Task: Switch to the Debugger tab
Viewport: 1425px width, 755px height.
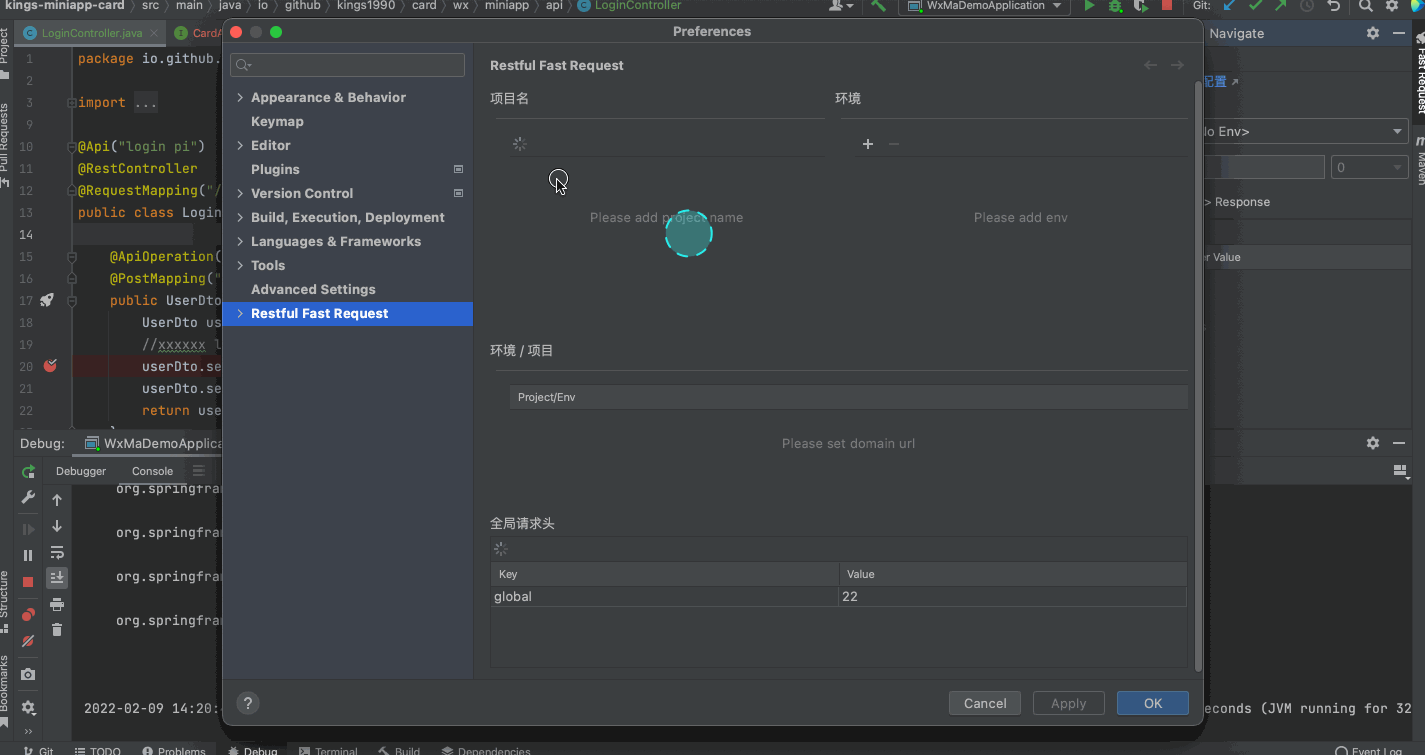Action: click(81, 471)
